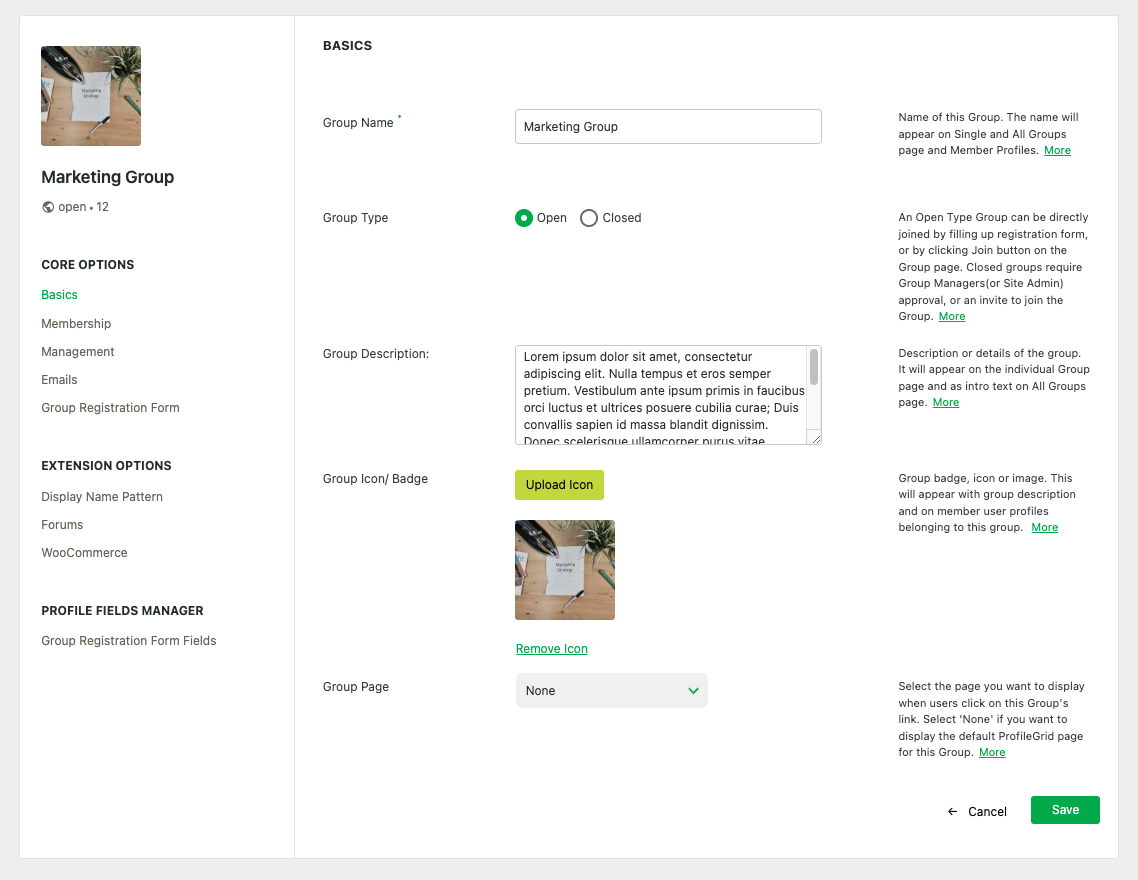Open Display Name Pattern extension
Viewport: 1138px width, 880px height.
click(102, 497)
